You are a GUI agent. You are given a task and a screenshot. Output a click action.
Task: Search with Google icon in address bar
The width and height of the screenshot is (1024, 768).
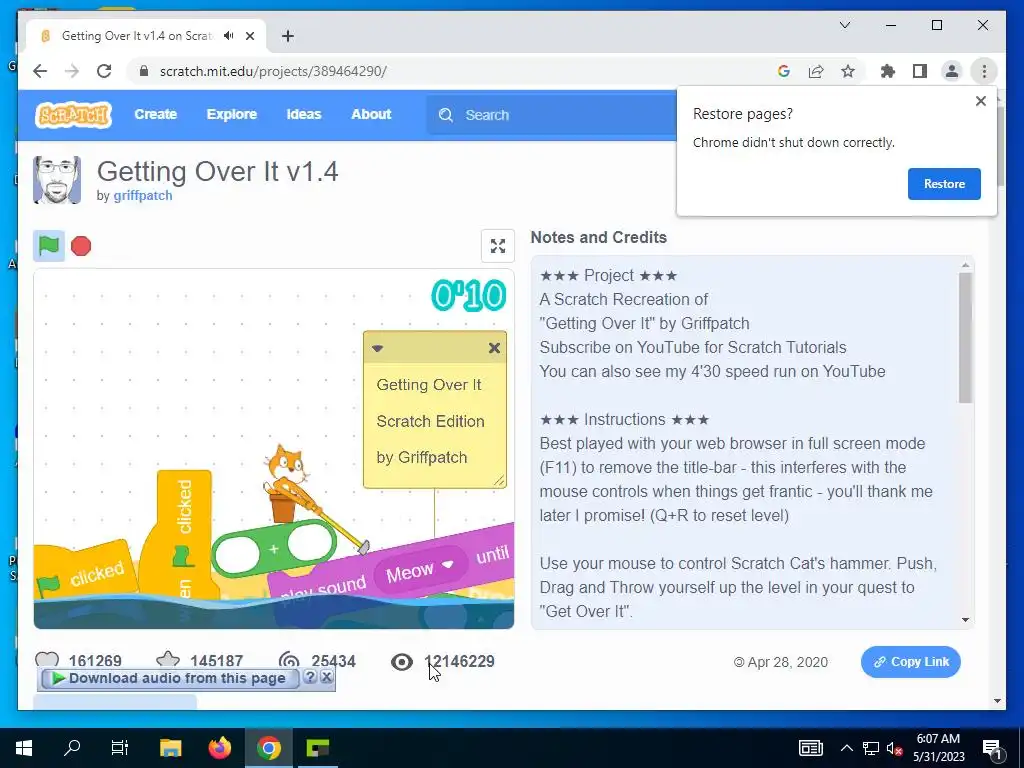(784, 71)
